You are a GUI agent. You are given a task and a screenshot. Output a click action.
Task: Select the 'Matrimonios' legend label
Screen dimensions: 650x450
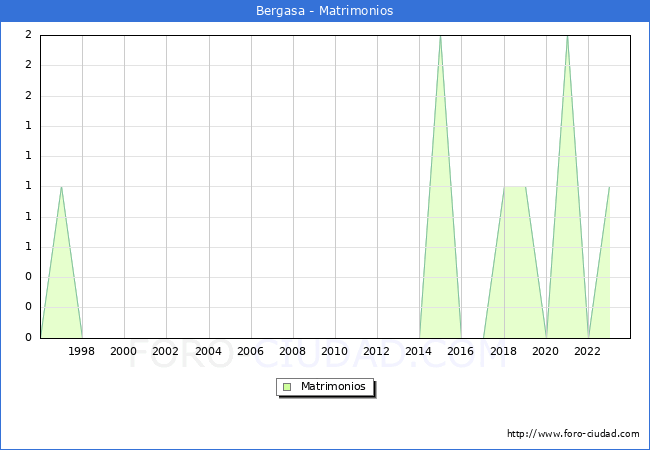333,387
